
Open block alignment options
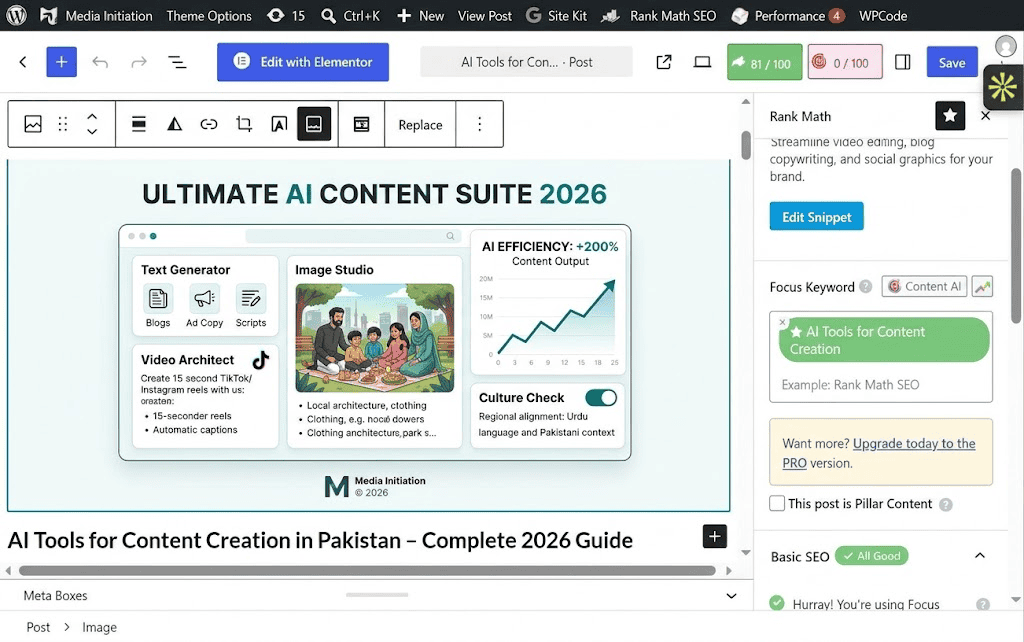[138, 124]
